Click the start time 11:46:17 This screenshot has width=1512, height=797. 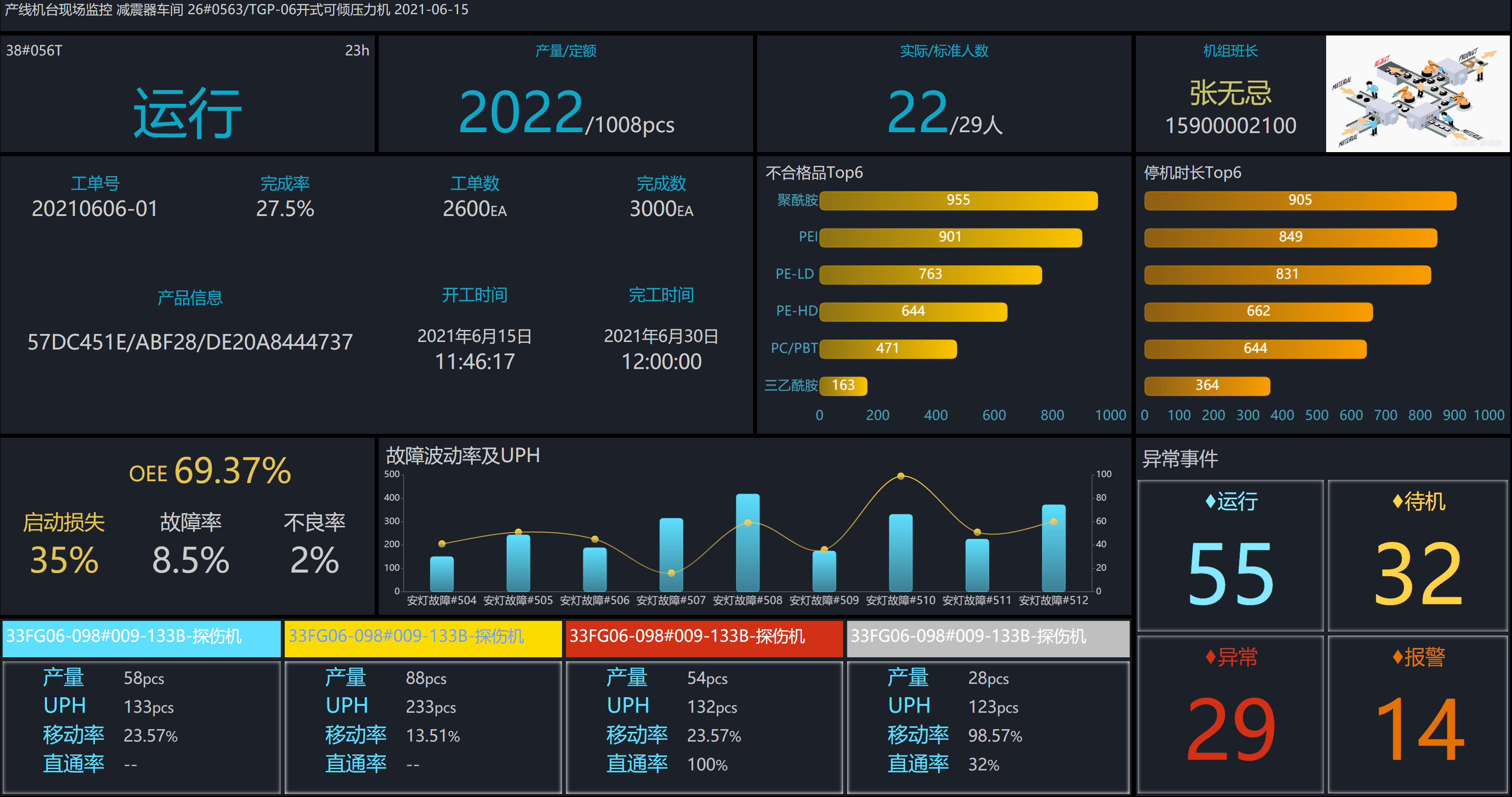[475, 361]
